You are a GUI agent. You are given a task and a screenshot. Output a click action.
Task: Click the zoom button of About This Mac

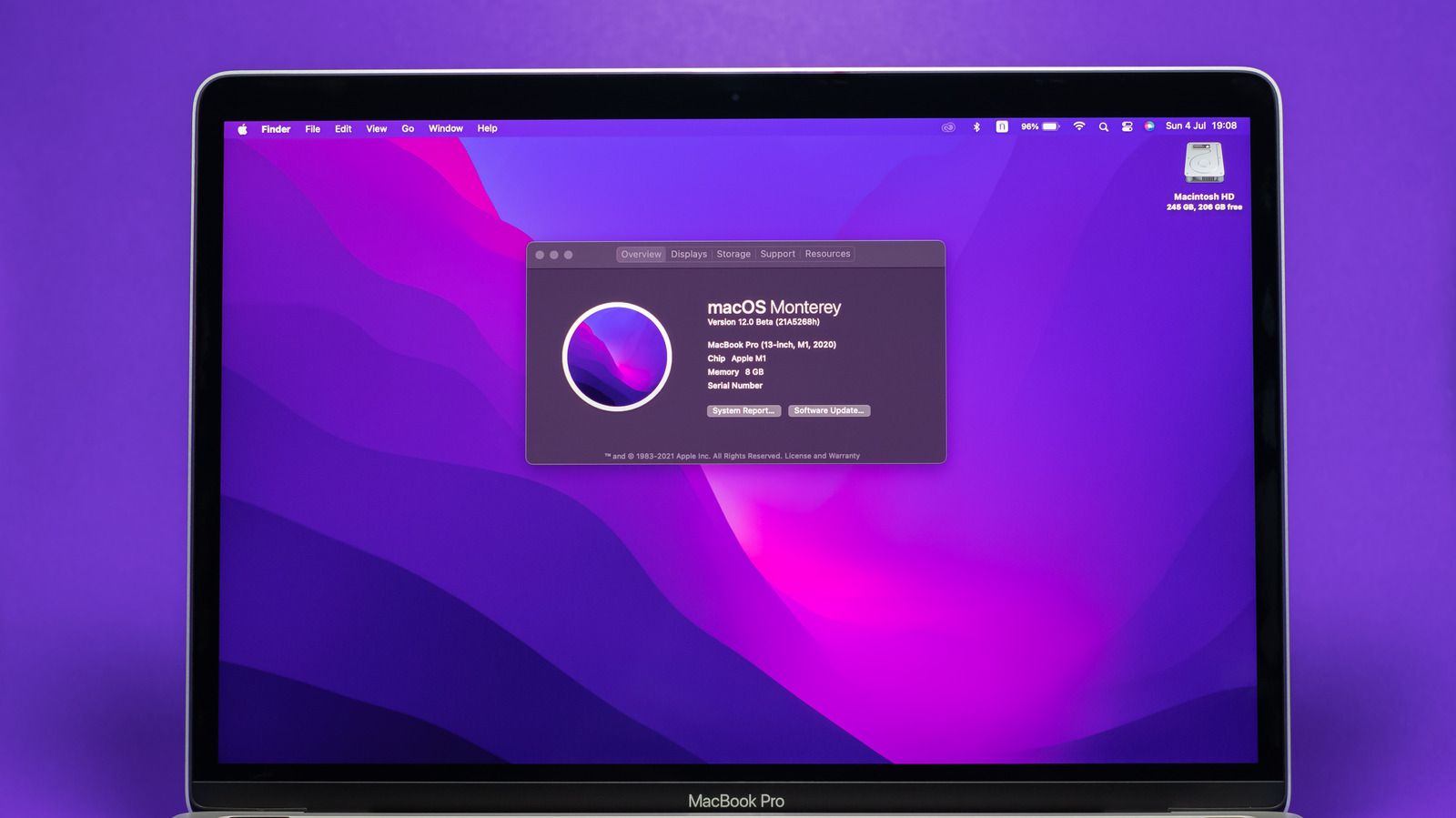(568, 255)
